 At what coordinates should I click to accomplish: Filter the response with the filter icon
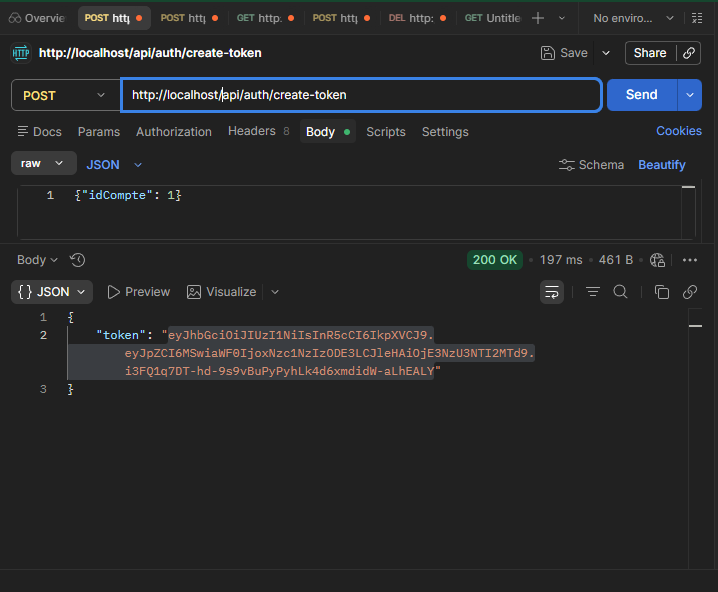[x=593, y=292]
